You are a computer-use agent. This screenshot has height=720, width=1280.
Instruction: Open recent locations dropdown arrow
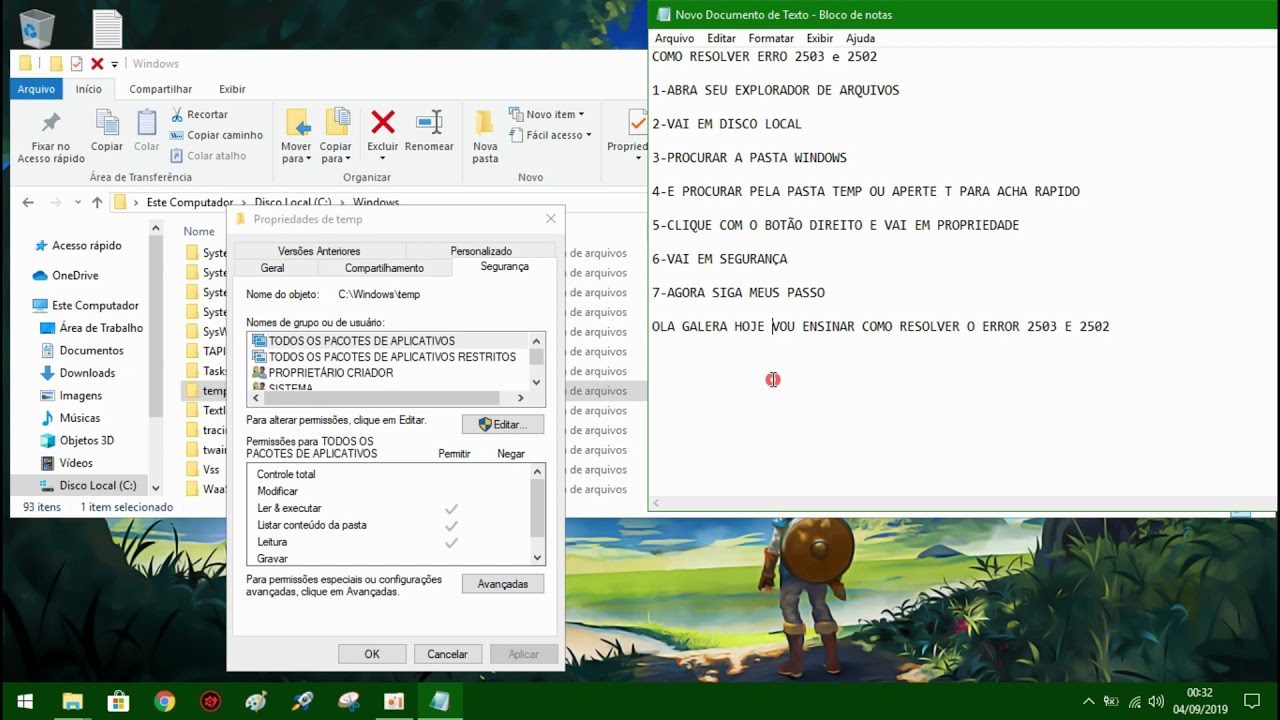point(77,203)
